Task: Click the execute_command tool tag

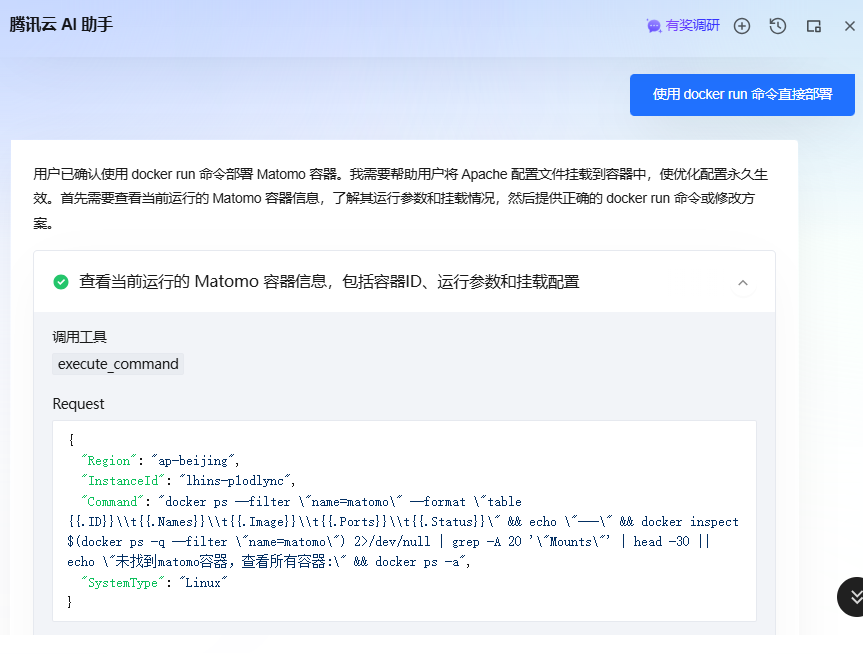Action: (118, 364)
